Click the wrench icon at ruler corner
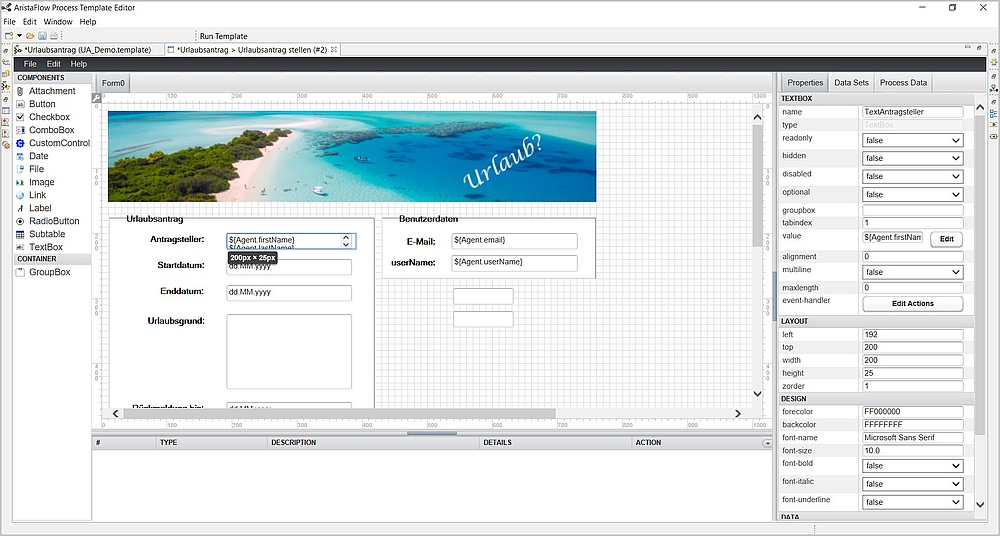 point(97,98)
